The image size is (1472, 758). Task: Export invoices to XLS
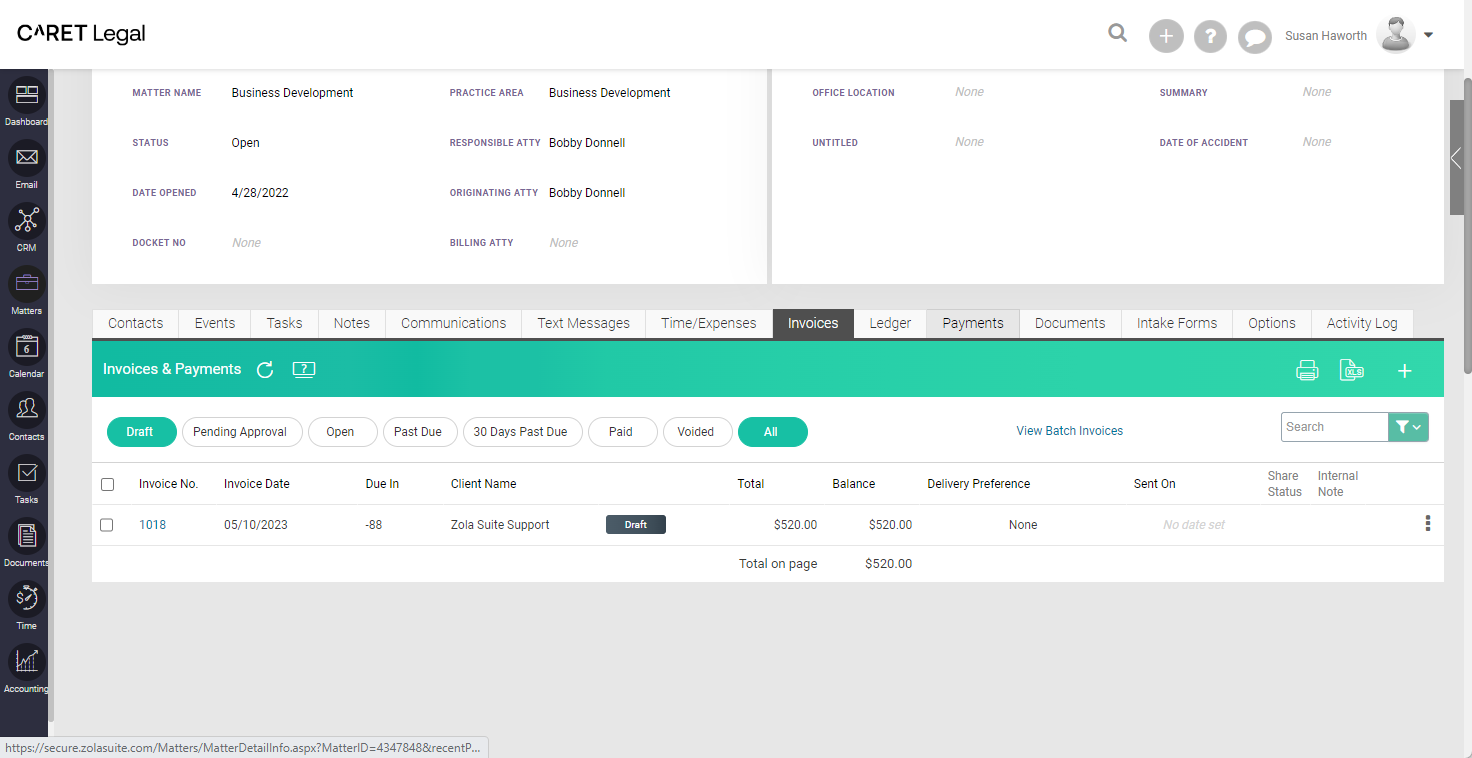click(1352, 370)
